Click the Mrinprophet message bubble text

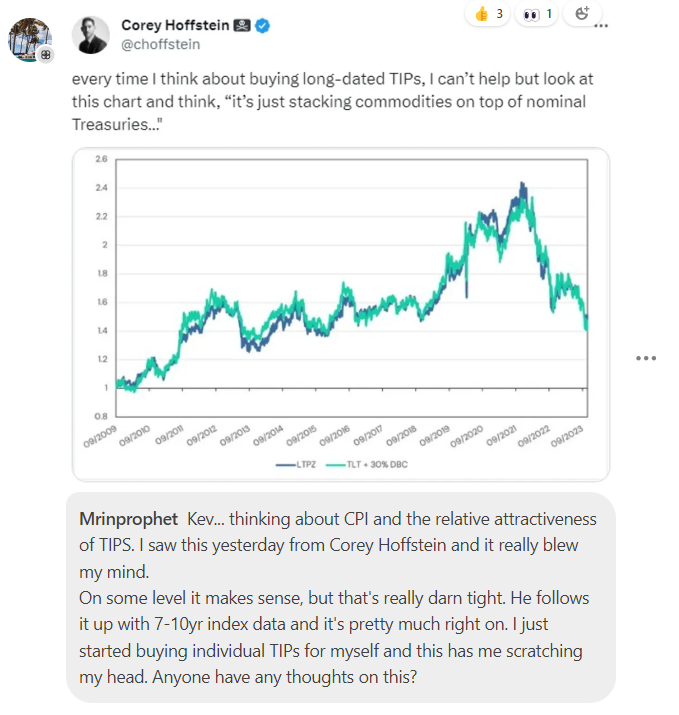337,598
